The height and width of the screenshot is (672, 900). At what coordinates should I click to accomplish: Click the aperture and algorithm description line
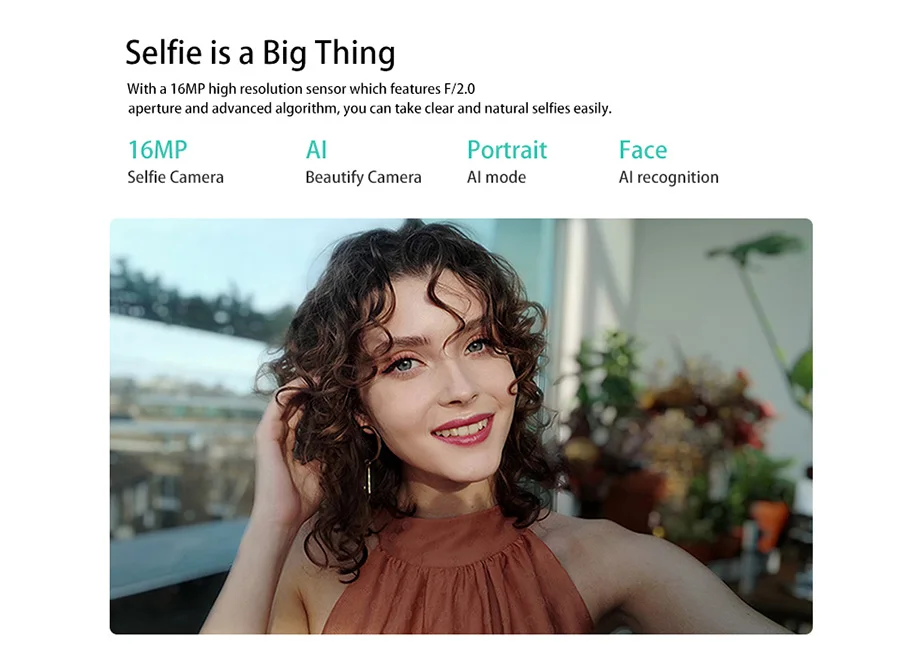370,108
